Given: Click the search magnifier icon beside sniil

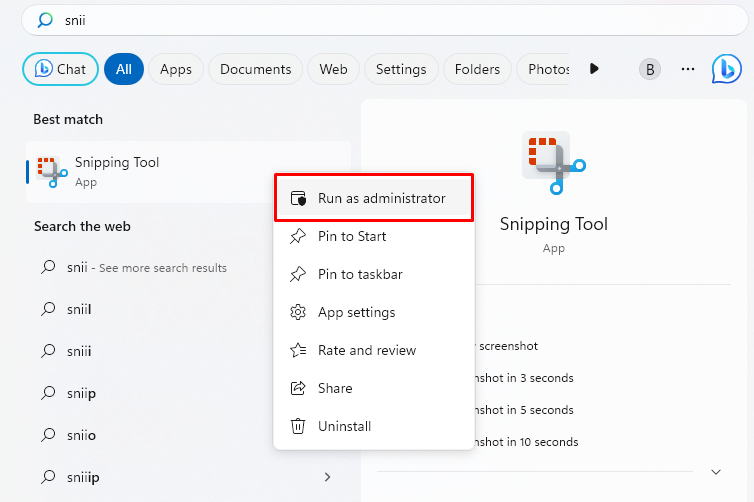Looking at the screenshot, I should pos(48,309).
